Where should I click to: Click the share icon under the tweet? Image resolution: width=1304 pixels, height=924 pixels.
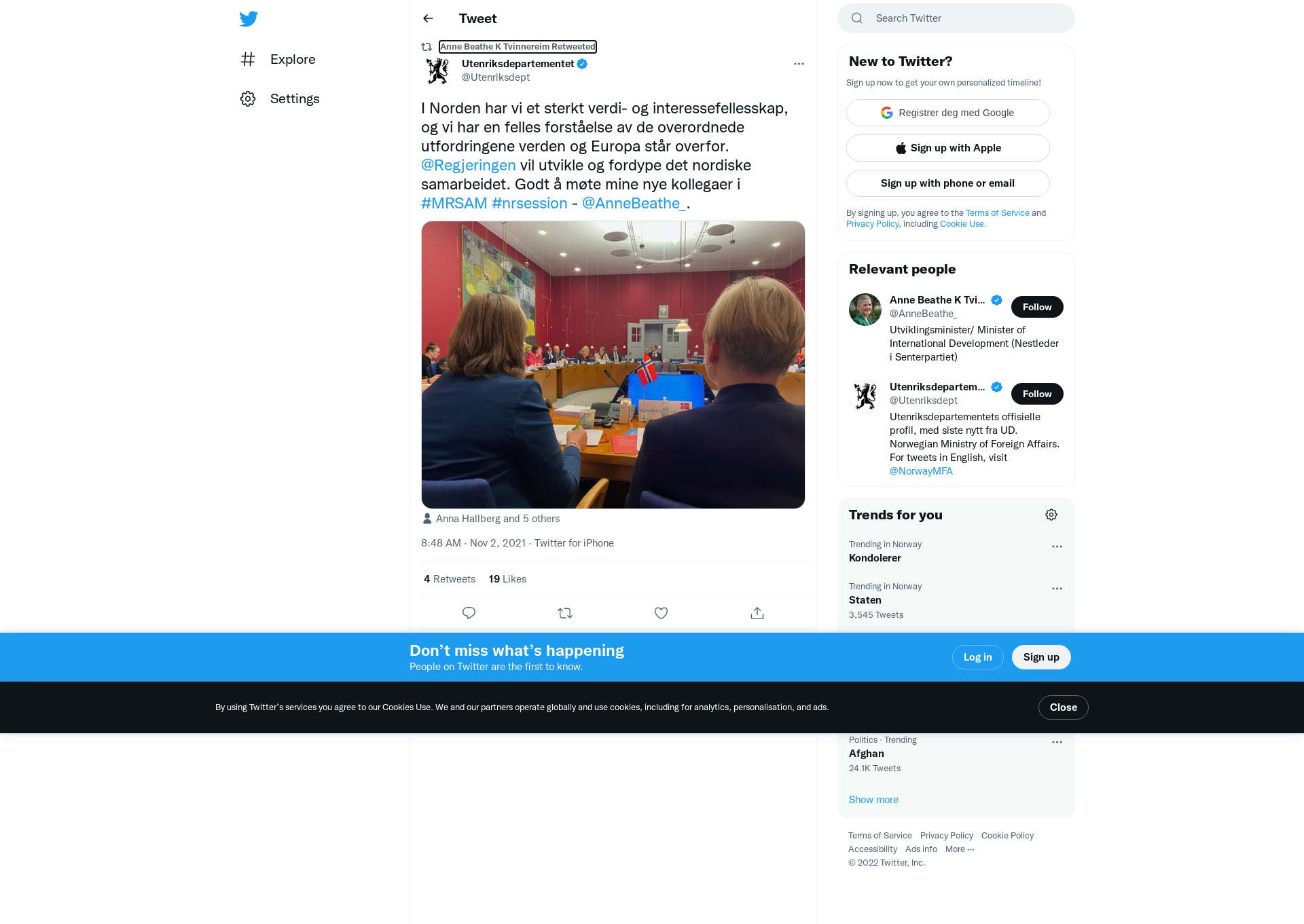coord(757,613)
